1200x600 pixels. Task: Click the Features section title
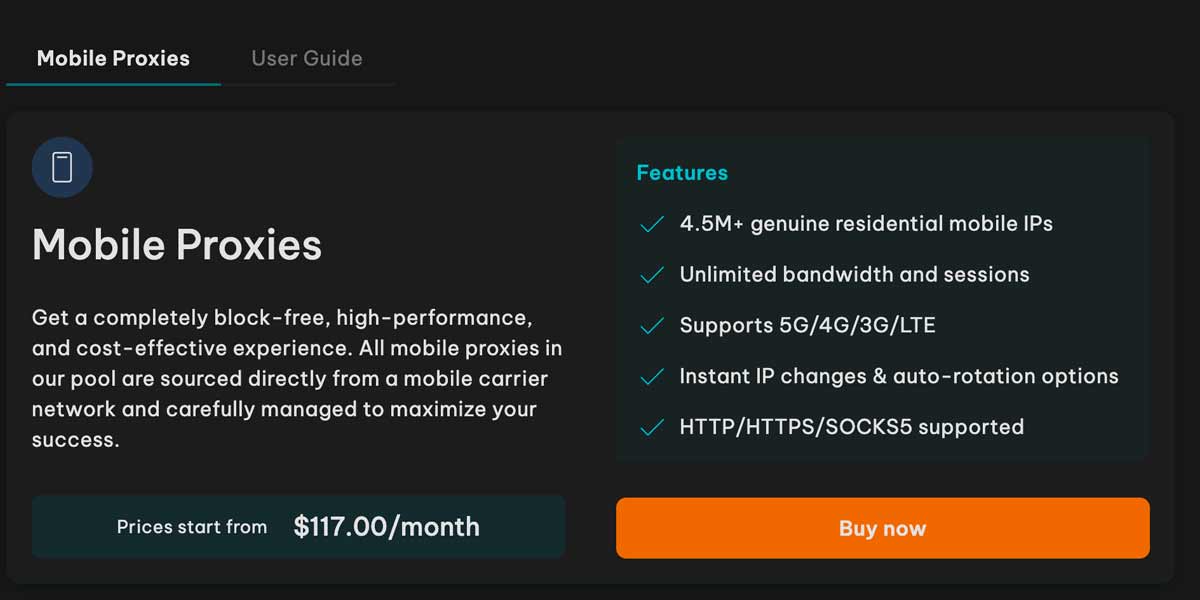point(682,173)
